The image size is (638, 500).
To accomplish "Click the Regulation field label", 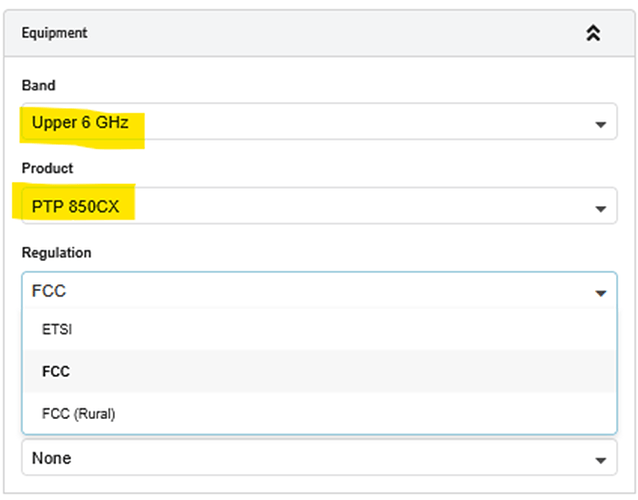I will pos(56,253).
